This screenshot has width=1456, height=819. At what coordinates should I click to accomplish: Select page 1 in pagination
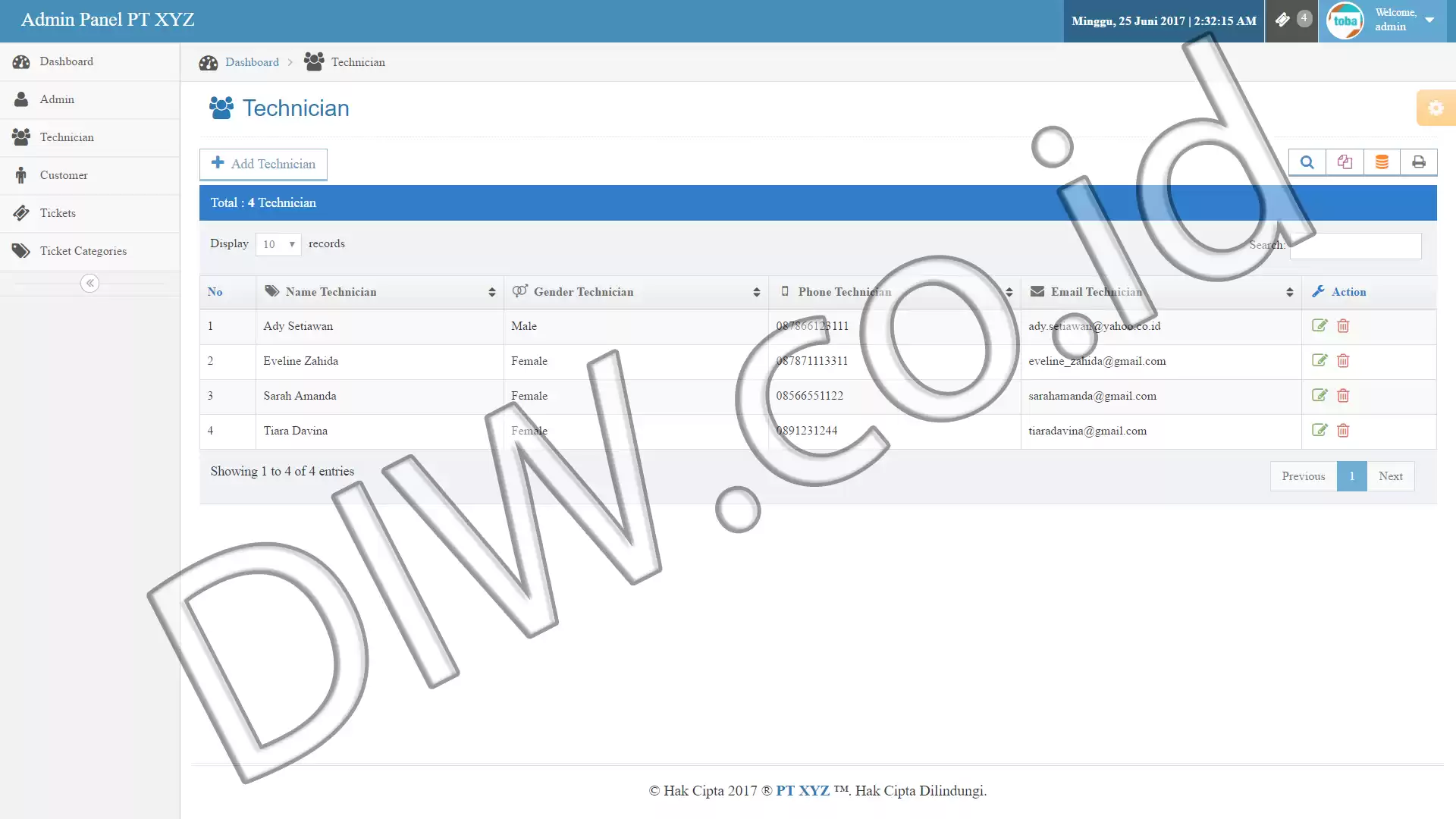point(1351,476)
